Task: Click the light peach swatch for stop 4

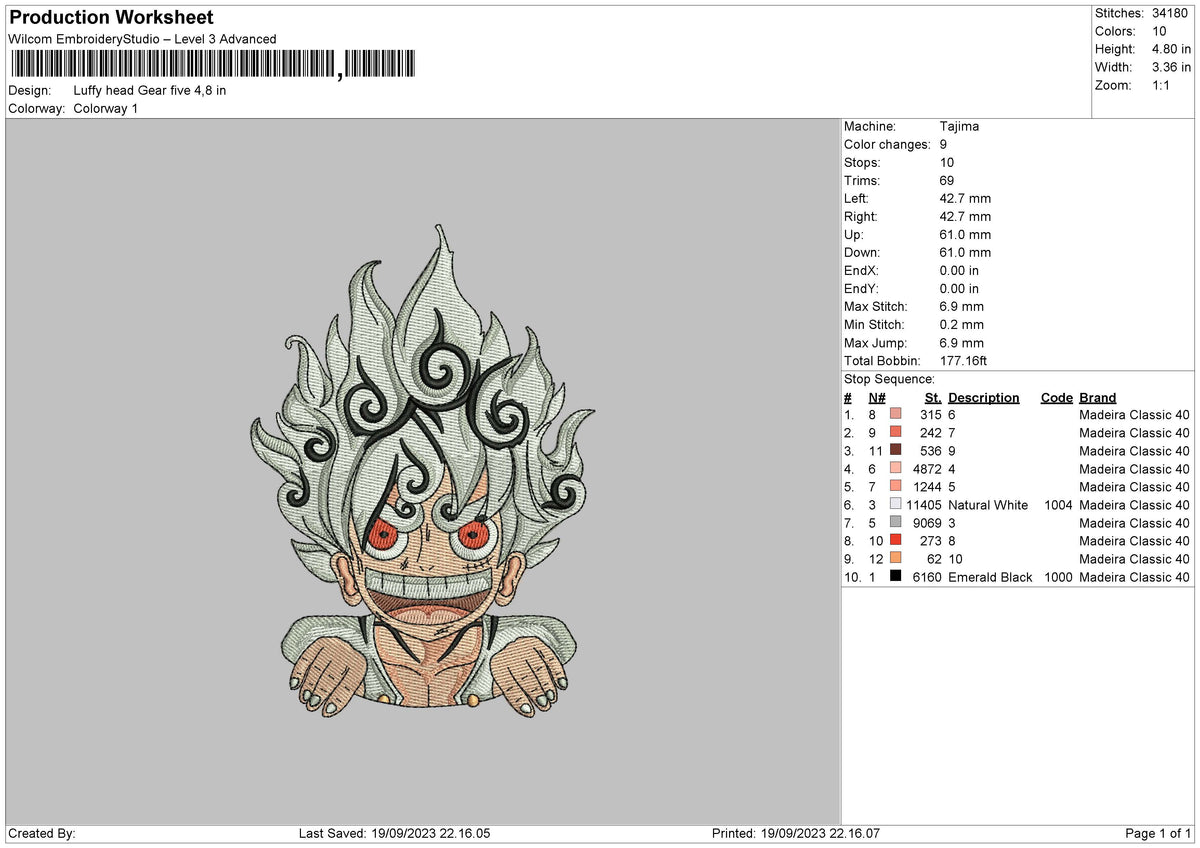Action: [894, 469]
